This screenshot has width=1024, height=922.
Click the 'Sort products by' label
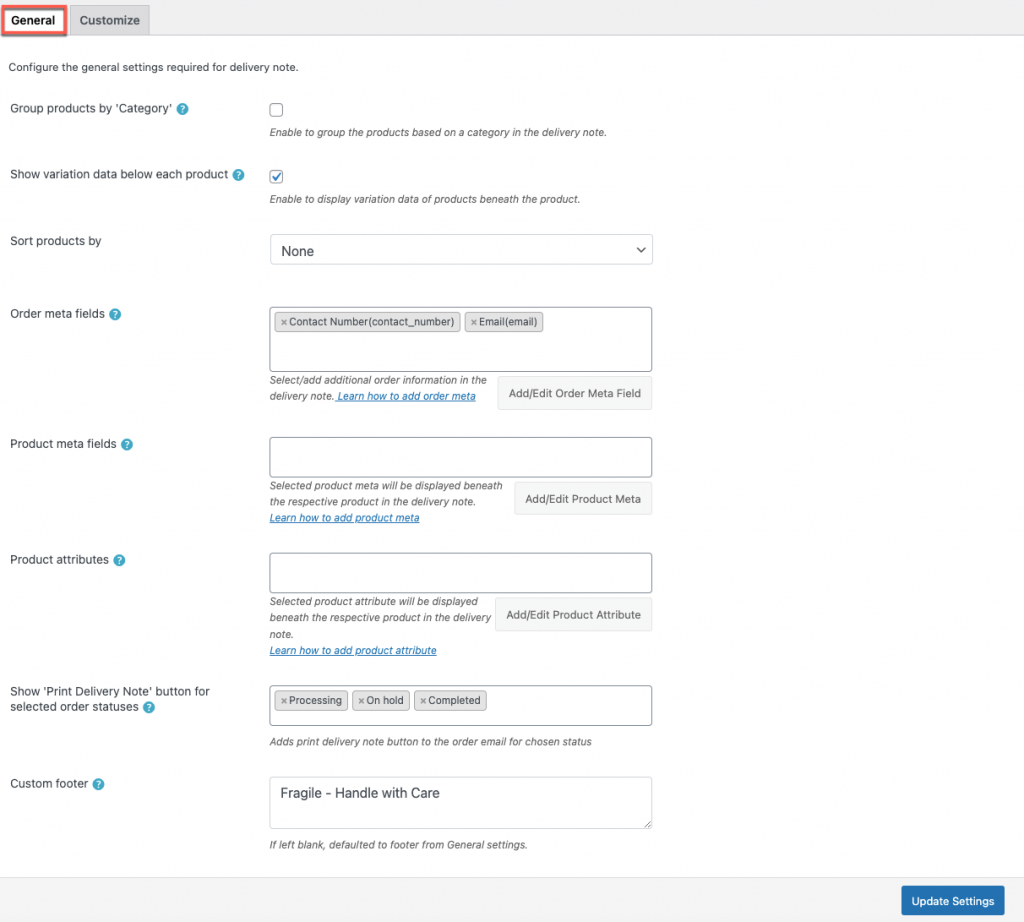click(x=56, y=241)
